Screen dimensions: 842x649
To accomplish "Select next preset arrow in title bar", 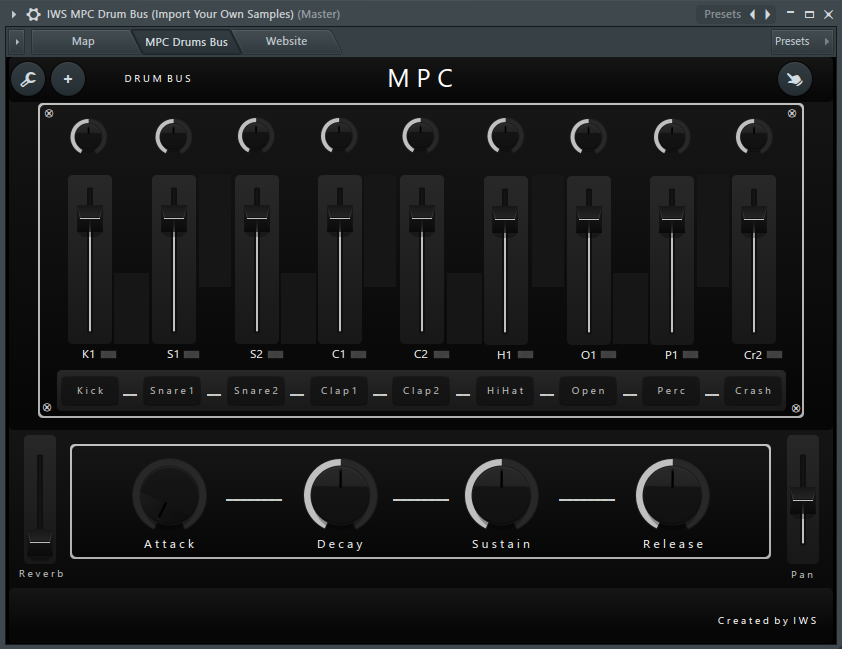I will pos(768,14).
